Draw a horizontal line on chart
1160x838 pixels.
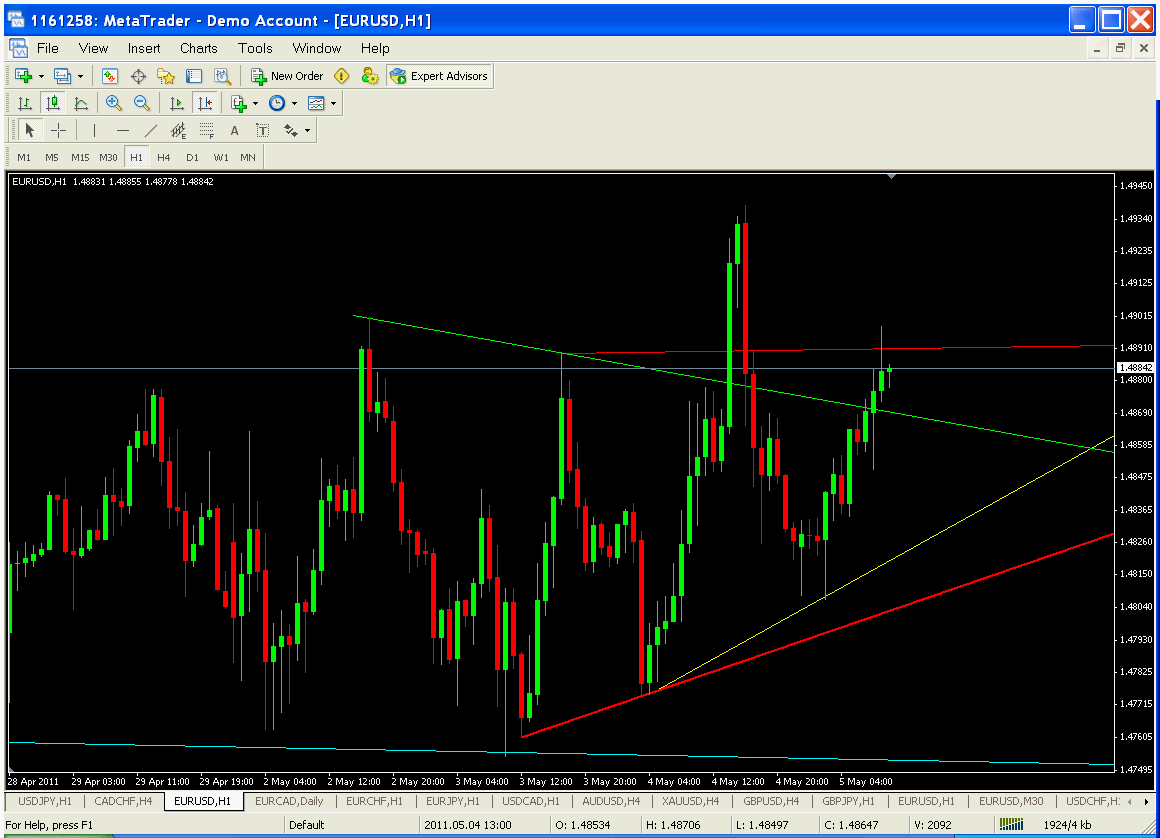pos(123,130)
